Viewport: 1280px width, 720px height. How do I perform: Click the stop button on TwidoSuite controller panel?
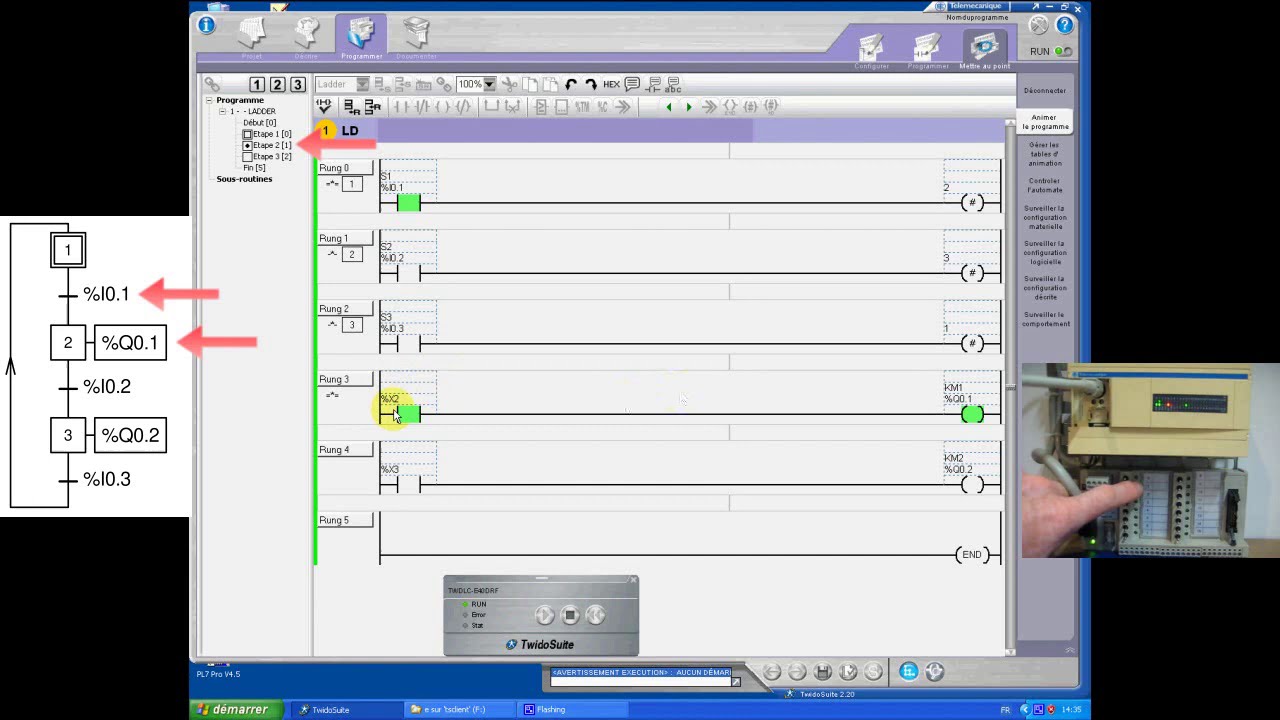pos(570,616)
